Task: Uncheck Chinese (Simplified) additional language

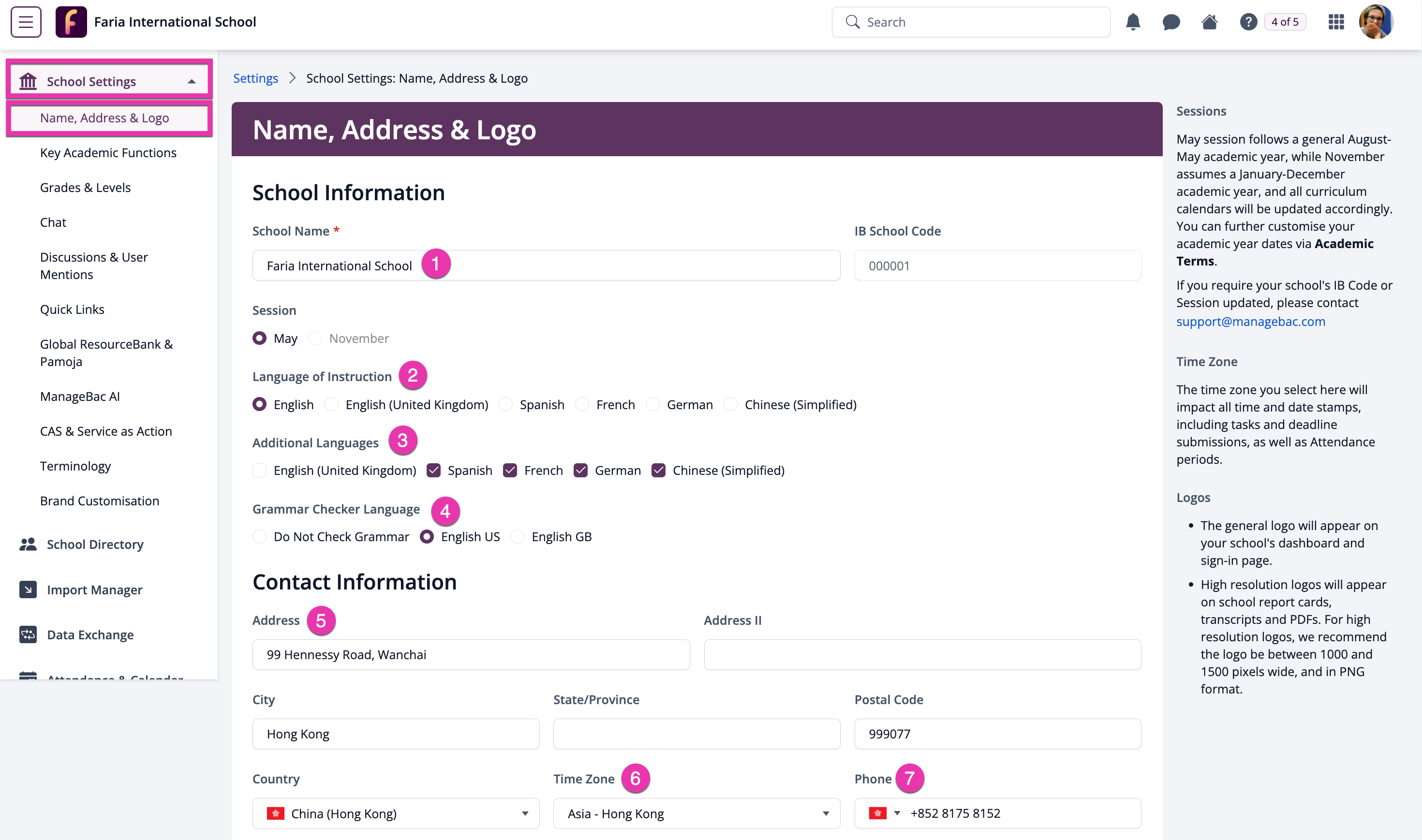Action: (x=658, y=471)
